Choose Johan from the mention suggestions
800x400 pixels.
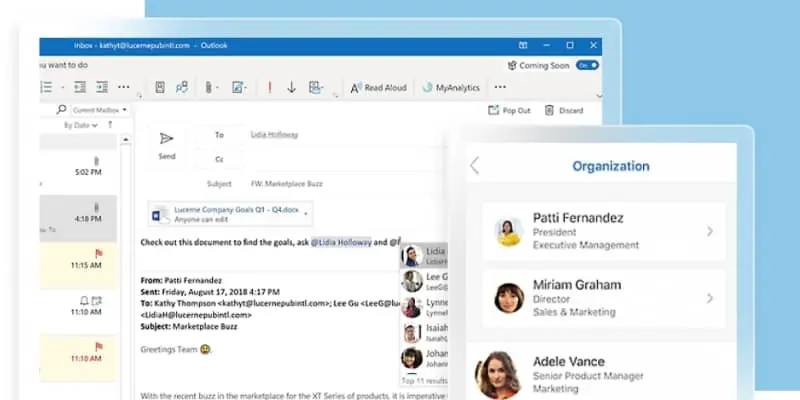click(424, 358)
